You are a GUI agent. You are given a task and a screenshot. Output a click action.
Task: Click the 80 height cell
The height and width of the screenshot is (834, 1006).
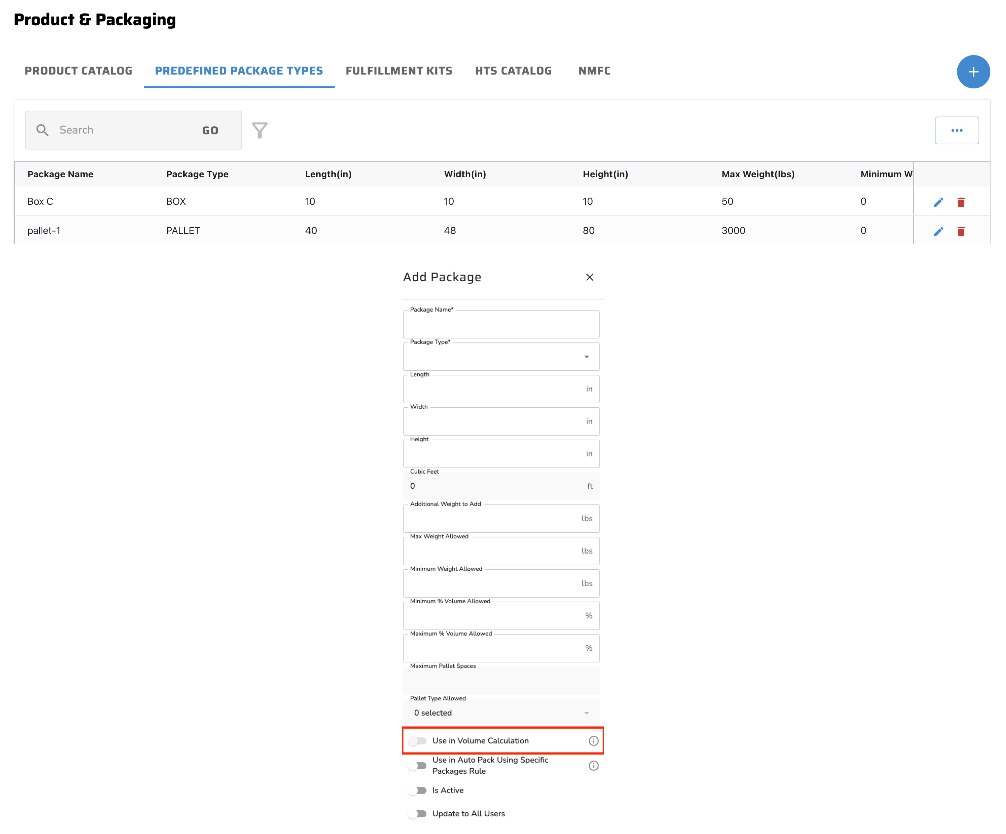pos(588,230)
